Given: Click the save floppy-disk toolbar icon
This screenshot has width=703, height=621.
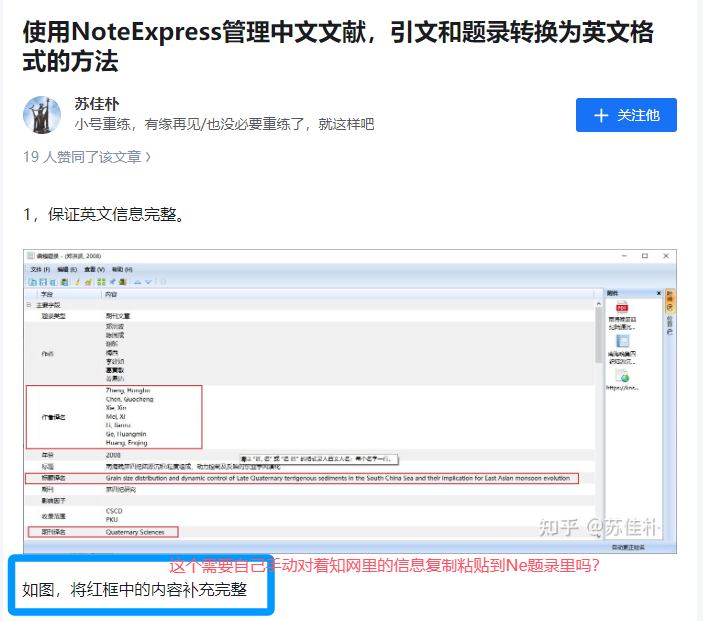Looking at the screenshot, I should pos(43,282).
